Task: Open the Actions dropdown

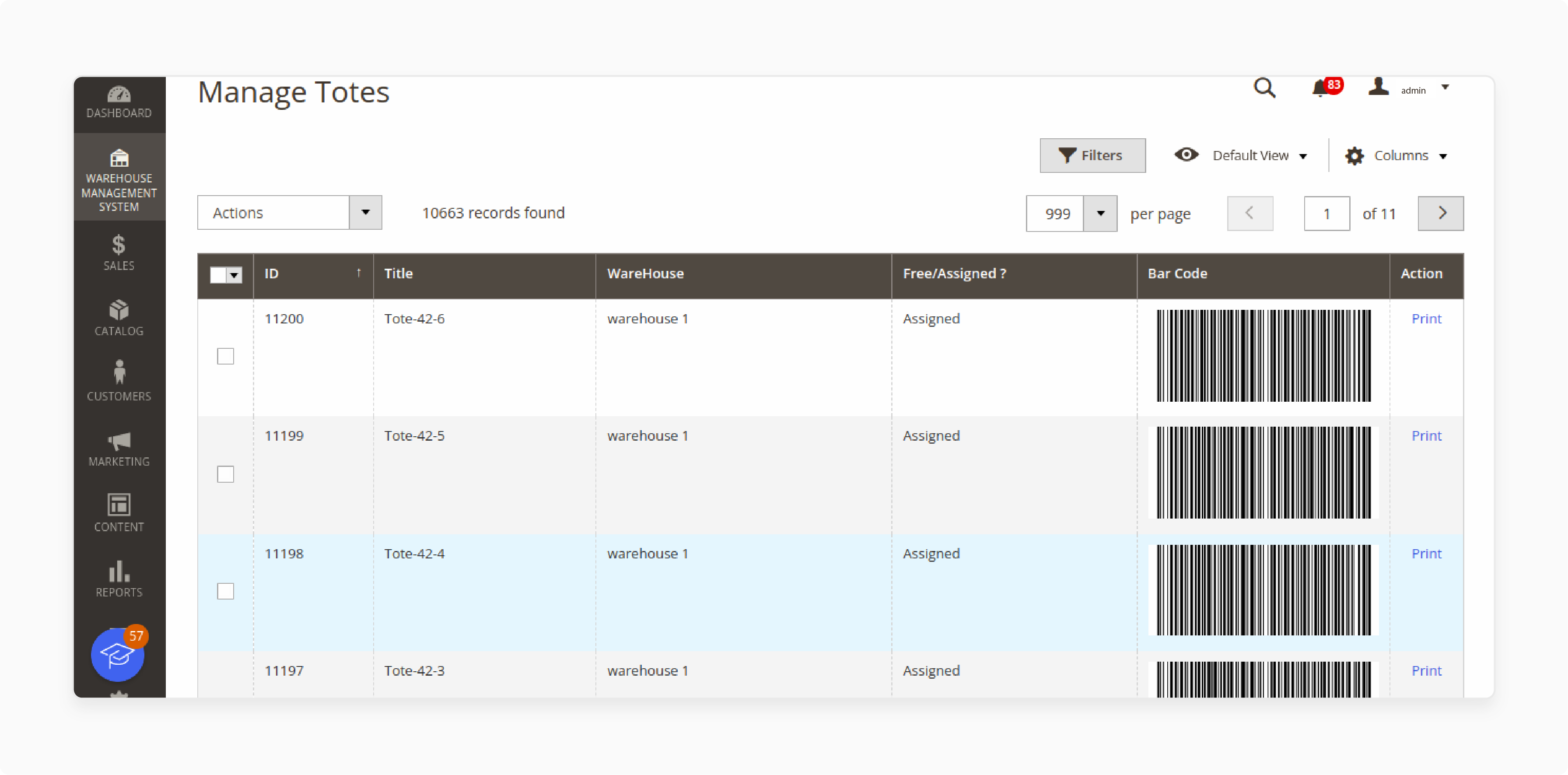Action: click(x=289, y=213)
